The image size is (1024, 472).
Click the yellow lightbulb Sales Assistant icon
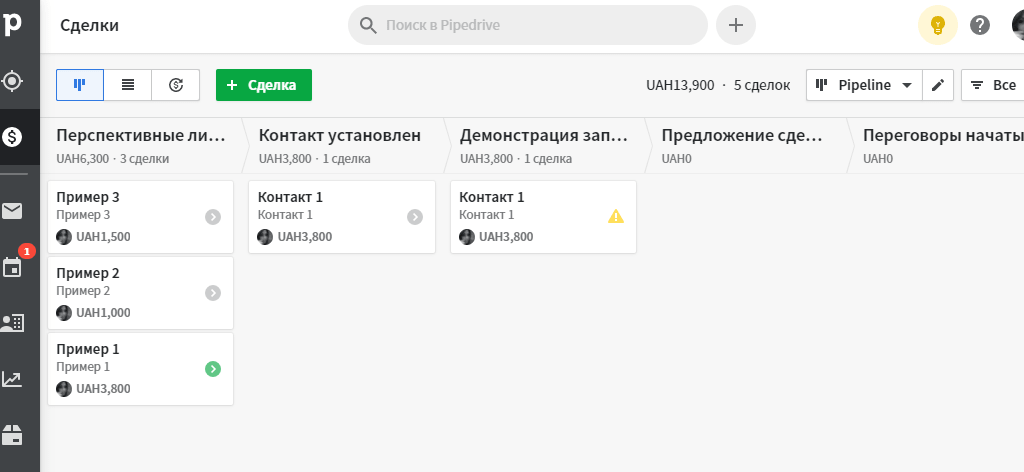point(937,25)
